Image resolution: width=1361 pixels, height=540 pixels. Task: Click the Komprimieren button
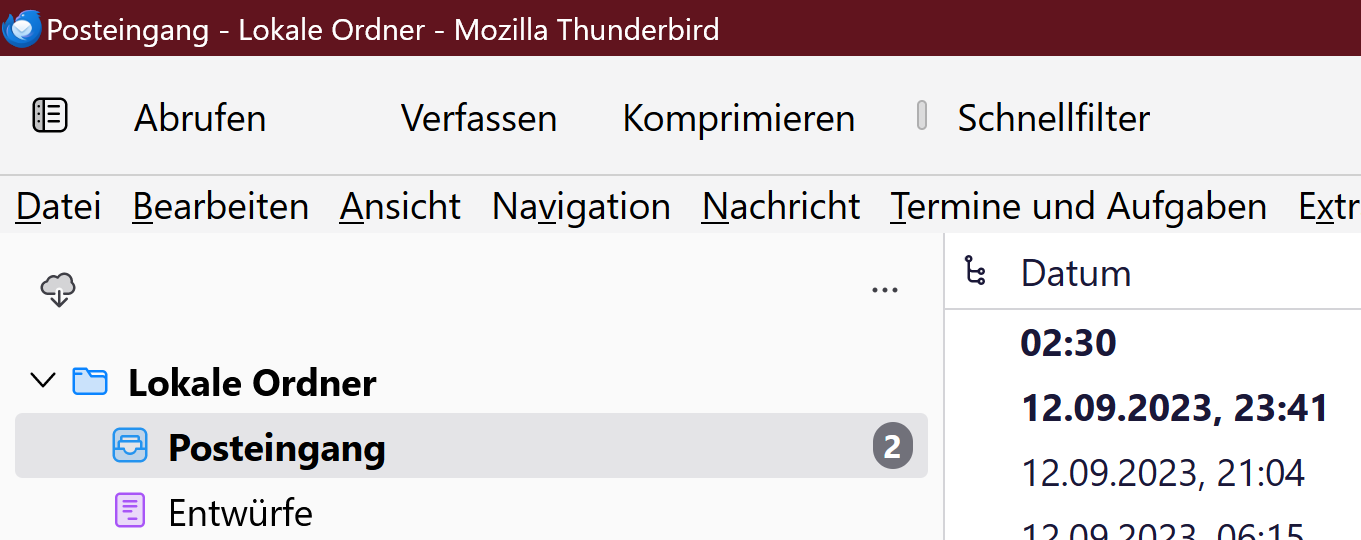point(738,118)
